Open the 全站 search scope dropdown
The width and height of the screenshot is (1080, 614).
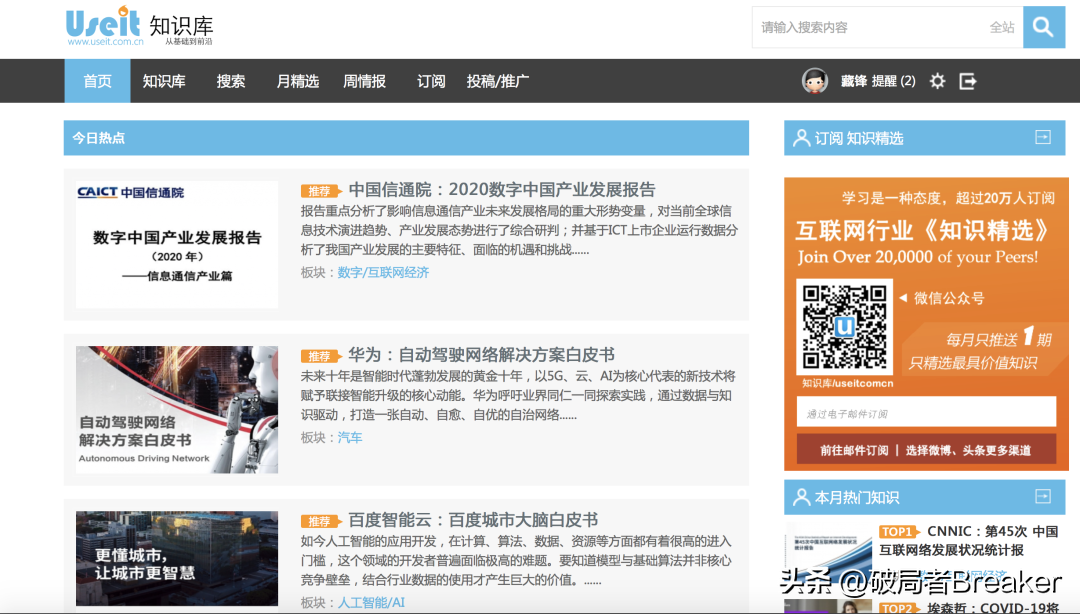coord(1002,27)
